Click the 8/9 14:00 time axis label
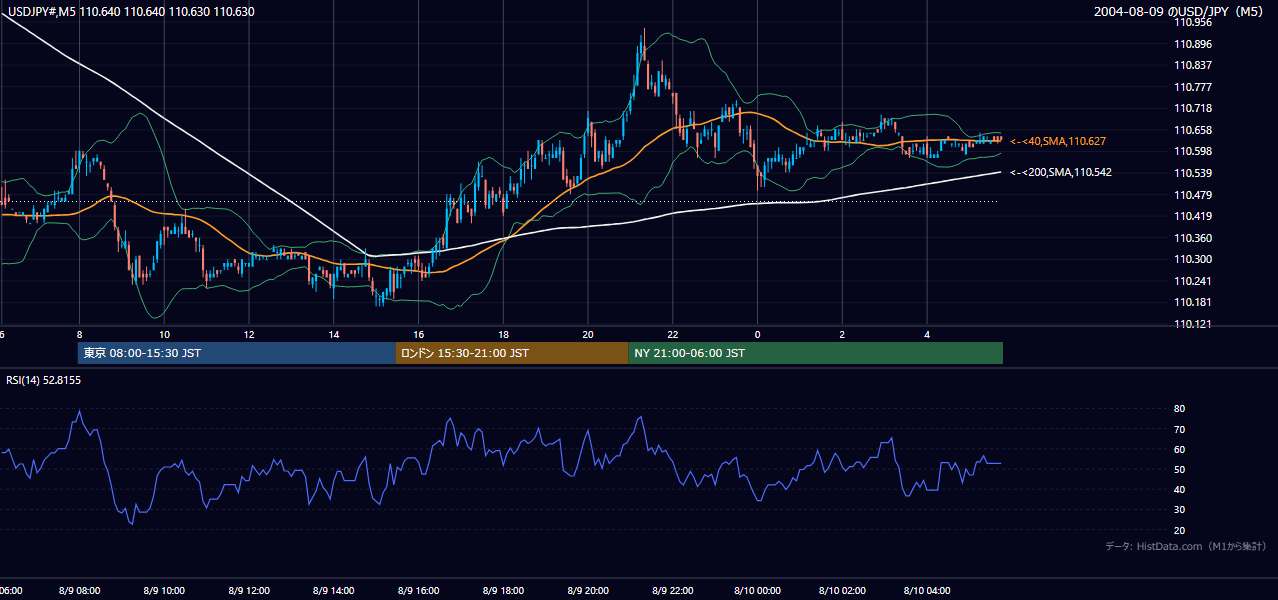The width and height of the screenshot is (1278, 600). point(333,591)
